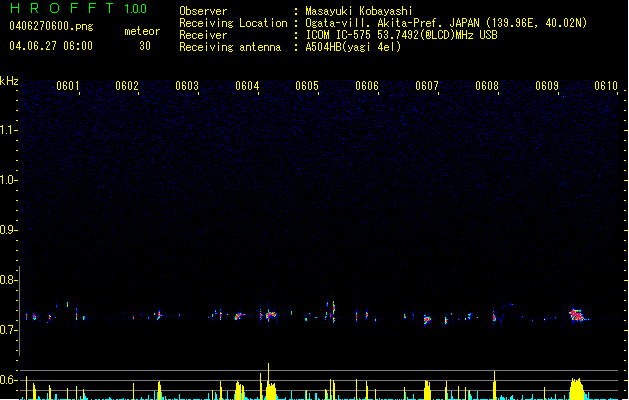Click the 0.7 kHz frequency axis label
The width and height of the screenshot is (629, 400).
tap(8, 330)
